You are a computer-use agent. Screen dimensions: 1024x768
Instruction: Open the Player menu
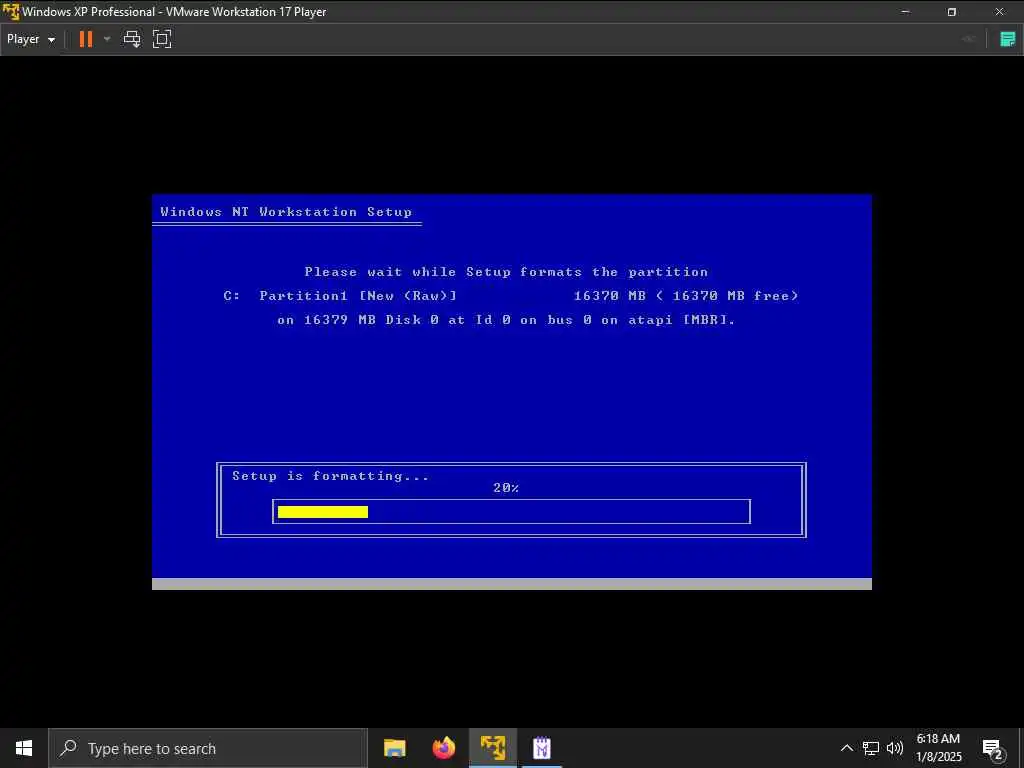(x=31, y=39)
